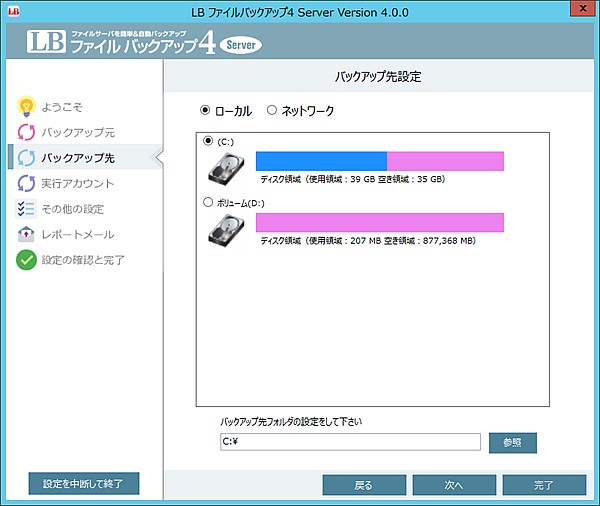Click the backup folder path field showing C:¥

click(x=350, y=442)
